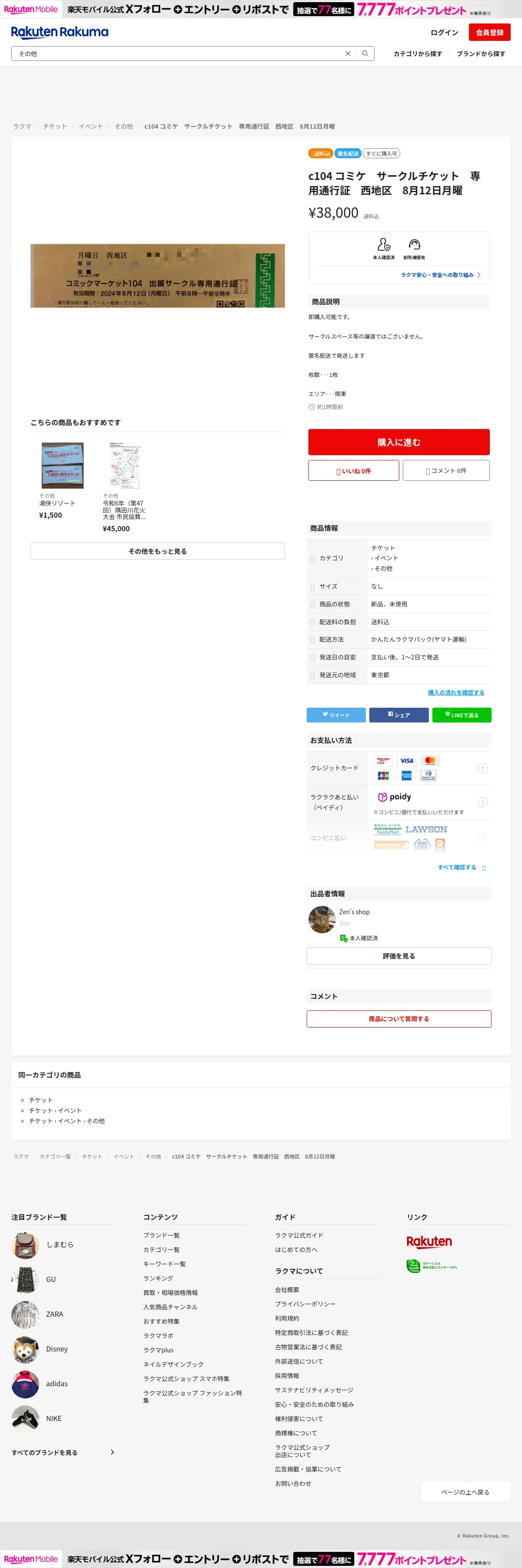Click the その他をもっと見る button
Screen dimensions: 522x1568
point(158,551)
